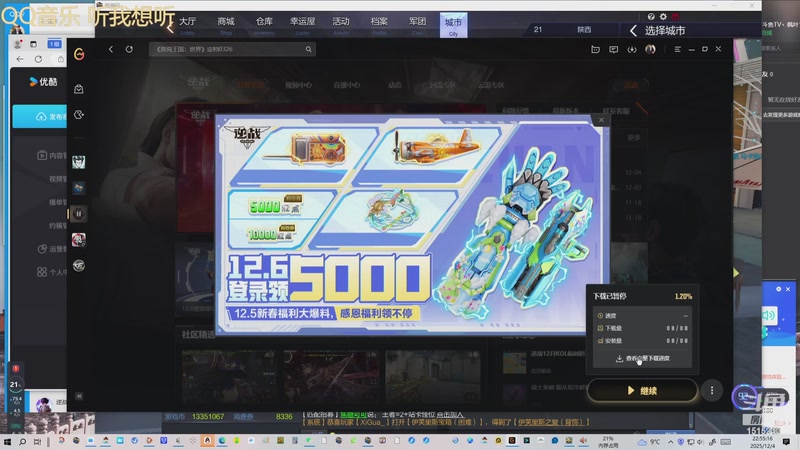The image size is (800, 450).
Task: Select the round emblem game icon in sidebar
Action: (79, 266)
